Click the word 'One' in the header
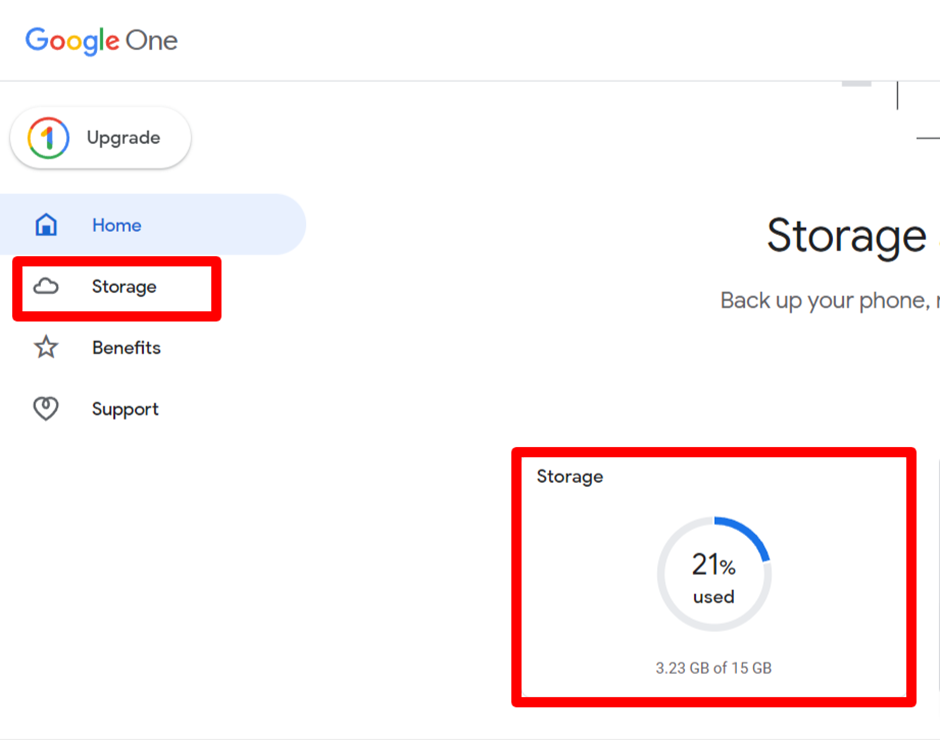The height and width of the screenshot is (740, 940). [x=151, y=40]
